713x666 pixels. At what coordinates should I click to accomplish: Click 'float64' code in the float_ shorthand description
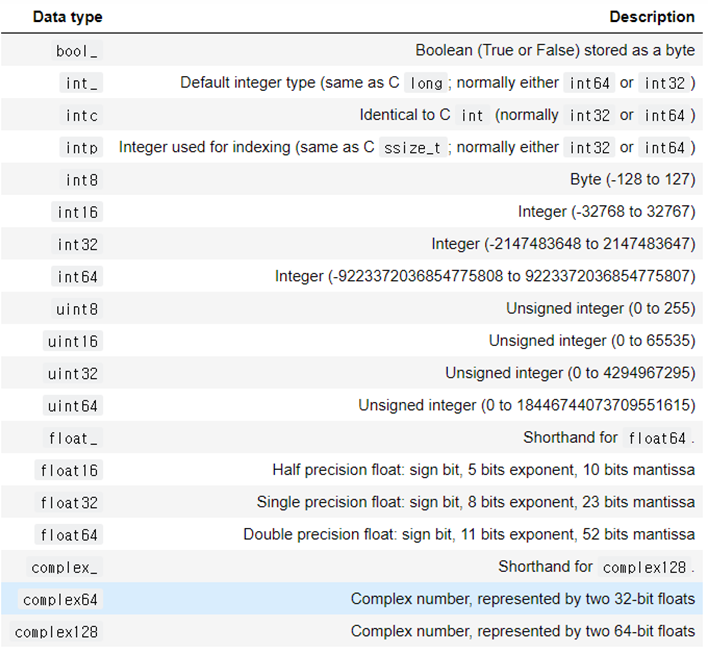[657, 438]
